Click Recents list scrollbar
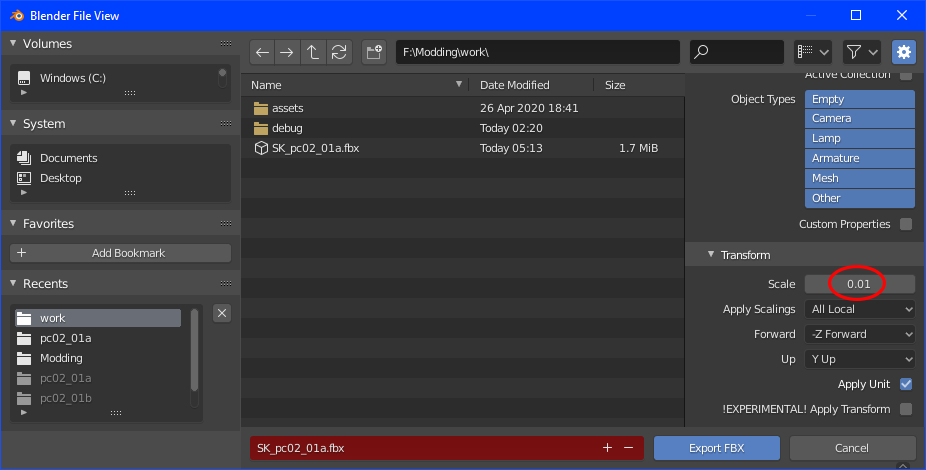Screen dimensions: 926x470 (194, 350)
